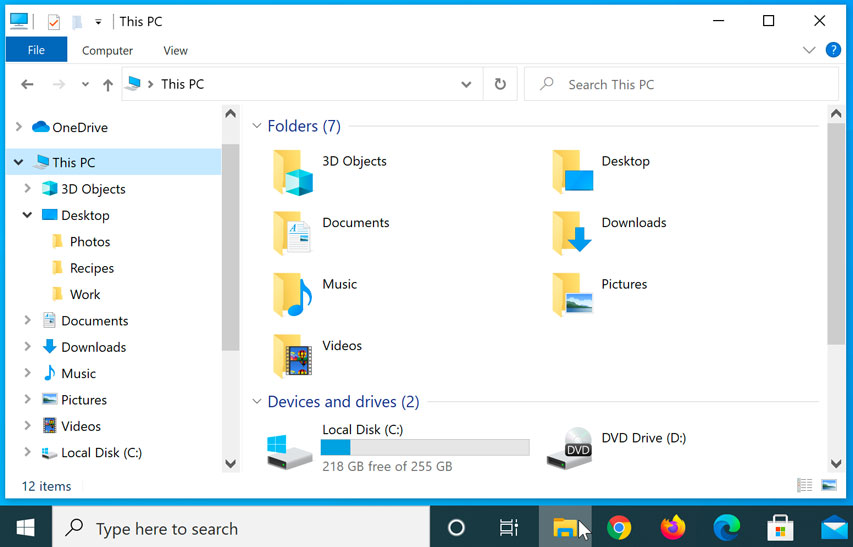853x547 pixels.
Task: Open the Videos folder icon
Action: tap(293, 356)
